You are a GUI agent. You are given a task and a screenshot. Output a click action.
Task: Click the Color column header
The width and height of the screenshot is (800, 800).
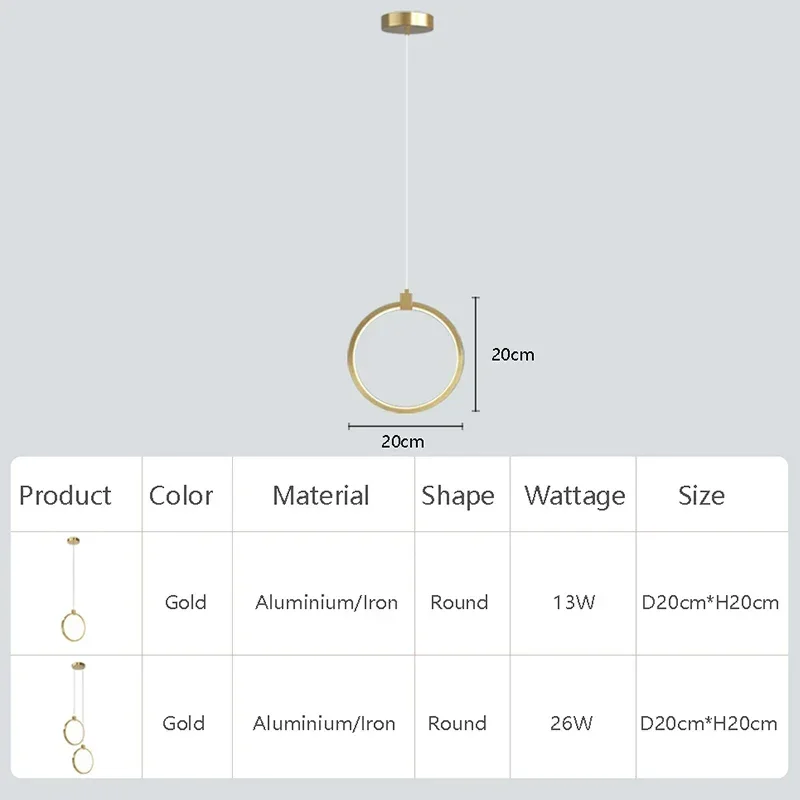tap(181, 495)
